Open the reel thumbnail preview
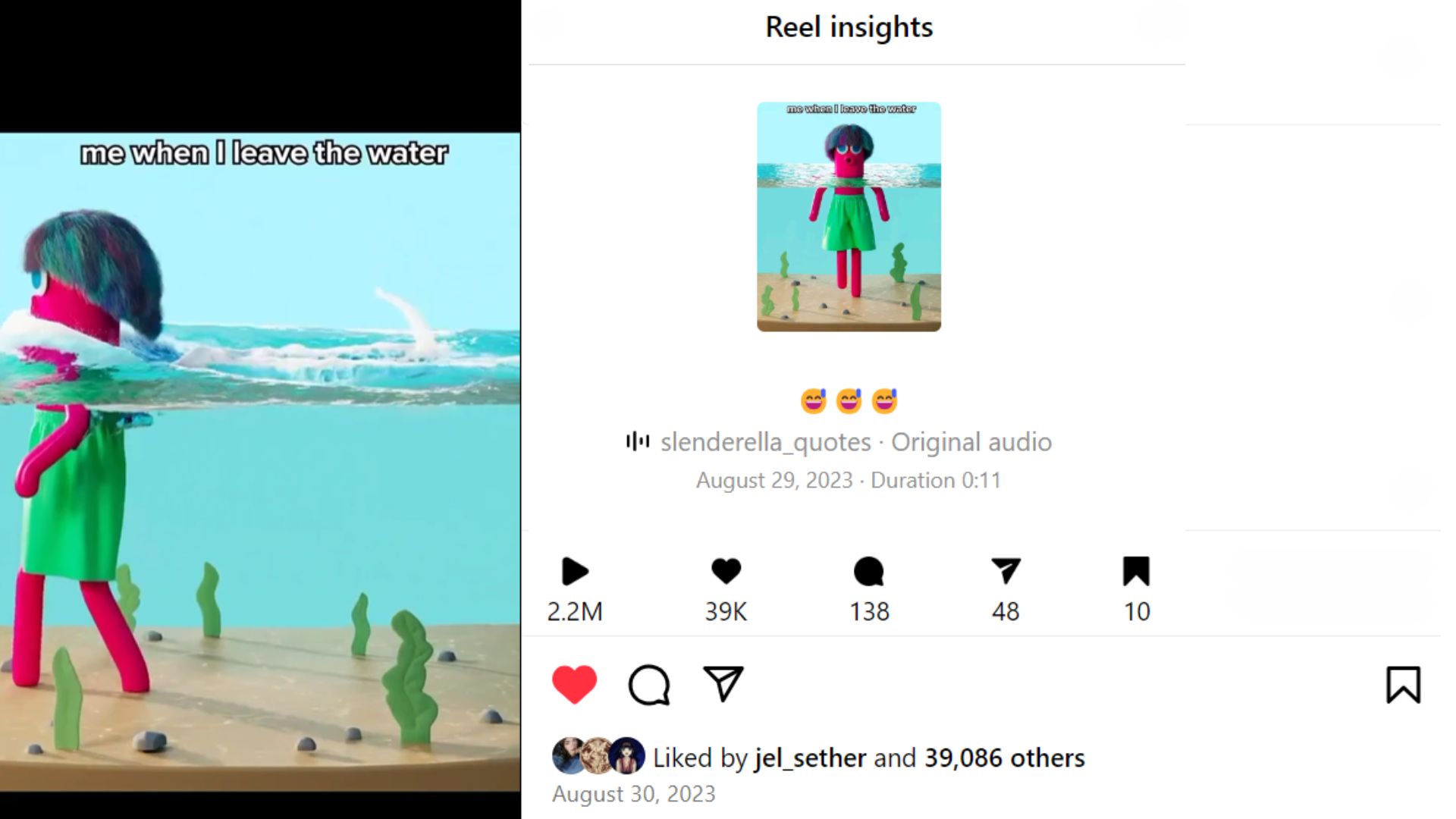 (849, 217)
